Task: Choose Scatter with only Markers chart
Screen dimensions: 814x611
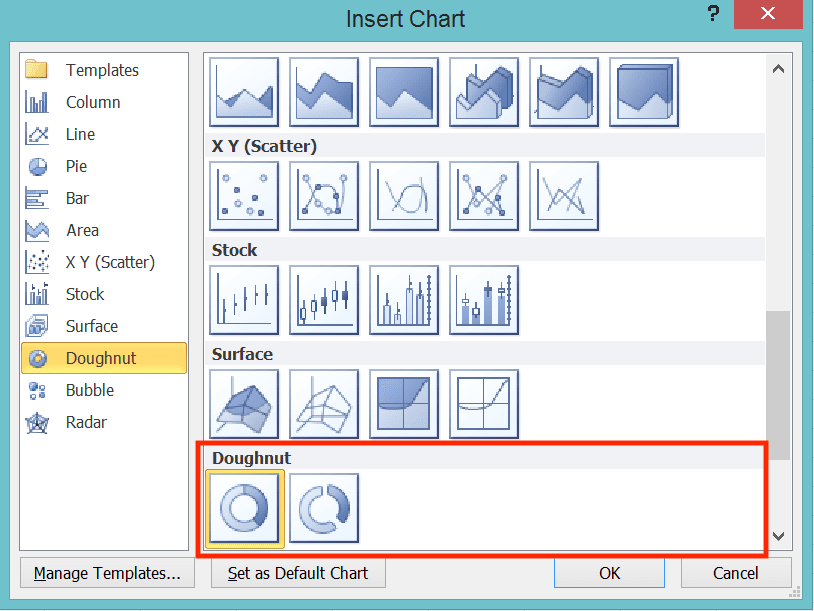Action: pos(244,196)
